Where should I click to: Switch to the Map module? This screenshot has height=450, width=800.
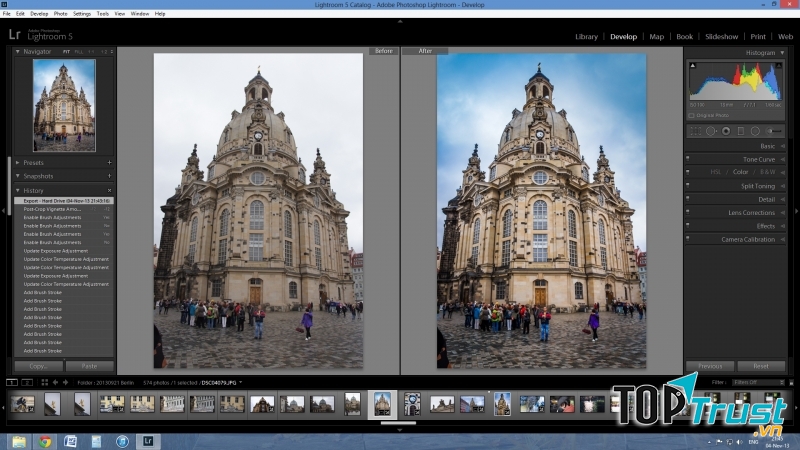[657, 37]
